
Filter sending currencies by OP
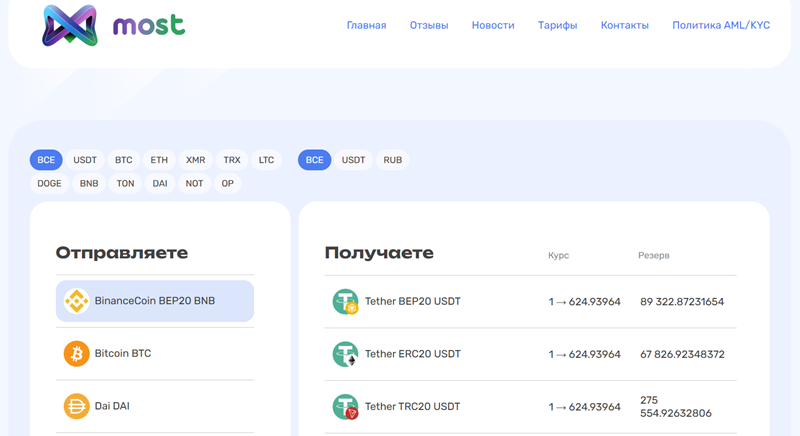[228, 184]
